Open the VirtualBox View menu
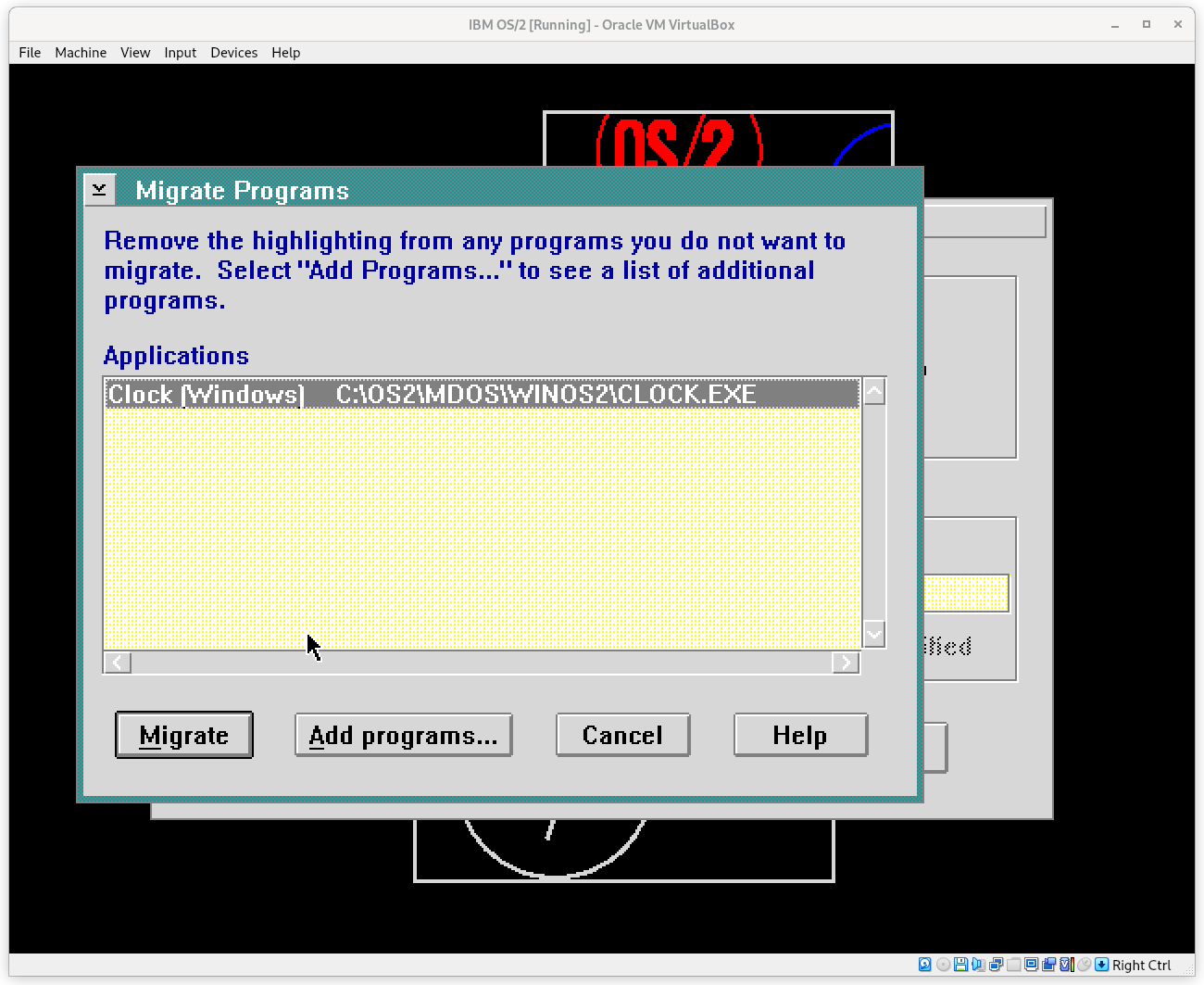The height and width of the screenshot is (985, 1204). click(135, 53)
